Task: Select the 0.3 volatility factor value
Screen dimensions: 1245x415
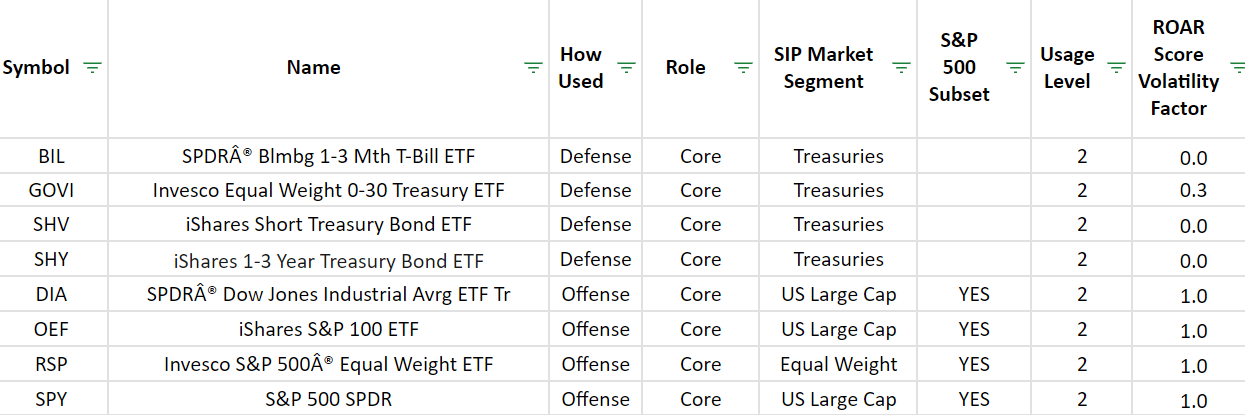Action: tap(1193, 191)
